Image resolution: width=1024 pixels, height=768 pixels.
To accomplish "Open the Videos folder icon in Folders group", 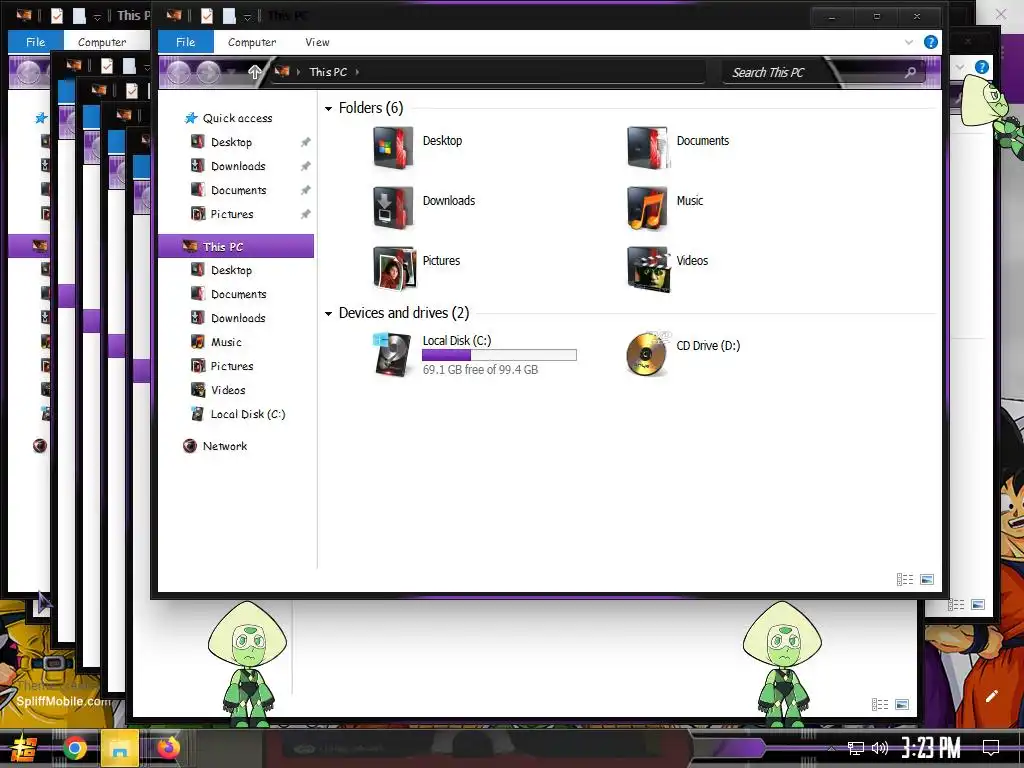I will point(648,268).
